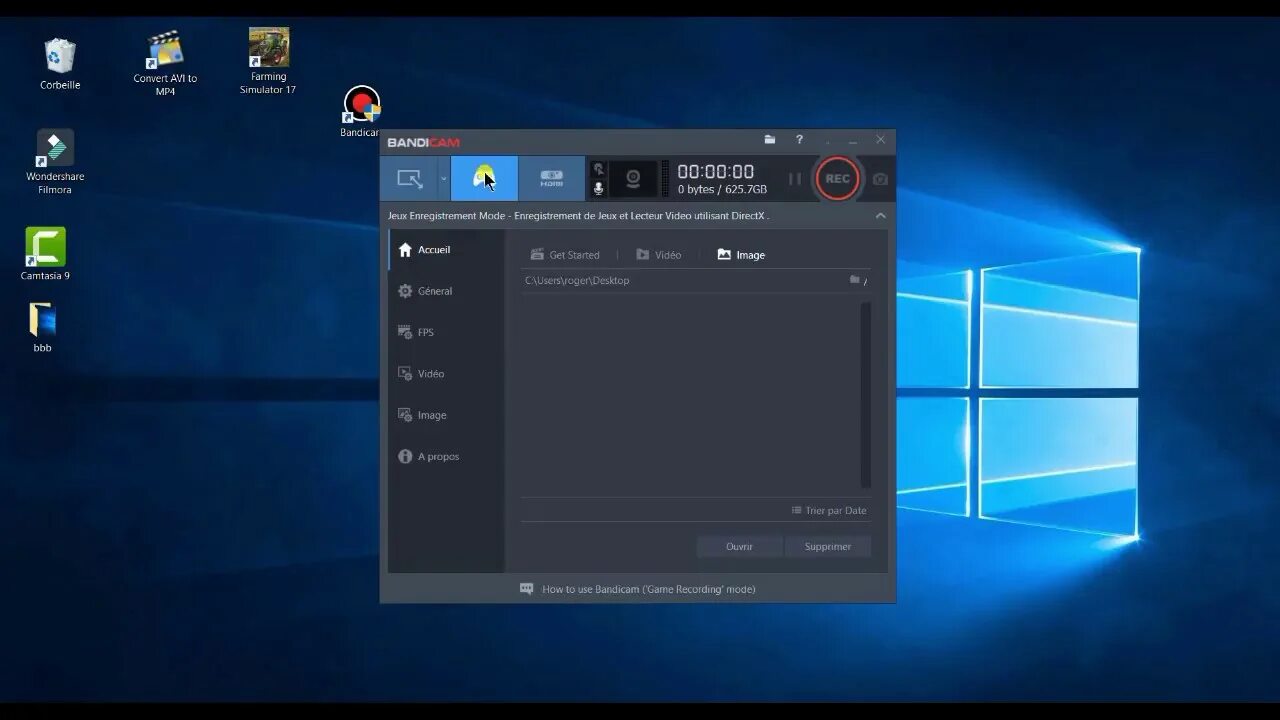Start recording with the REC button
Screen dimensions: 1280x720
click(x=837, y=179)
